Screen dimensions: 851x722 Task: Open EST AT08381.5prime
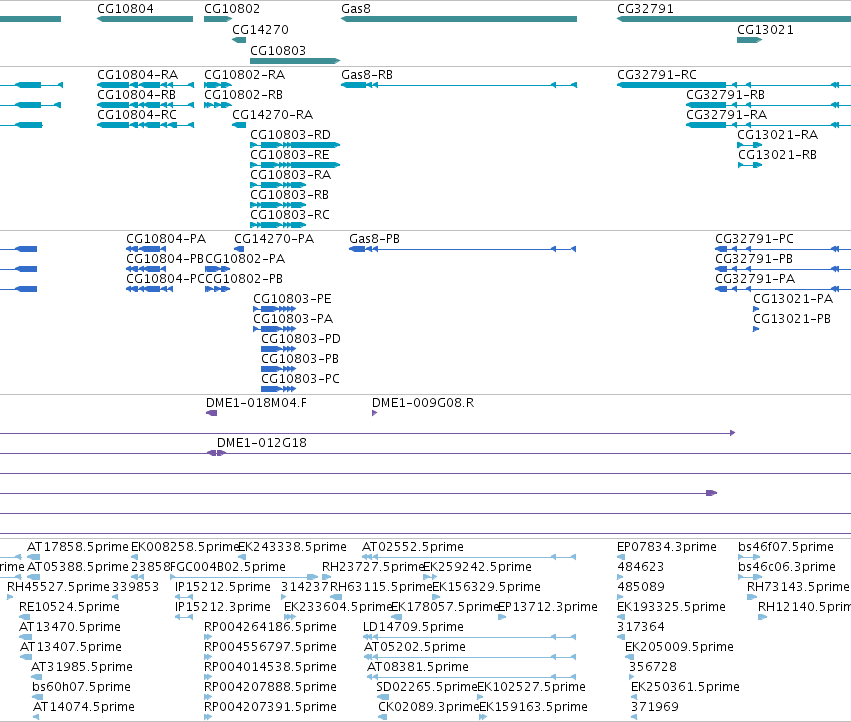(472, 677)
